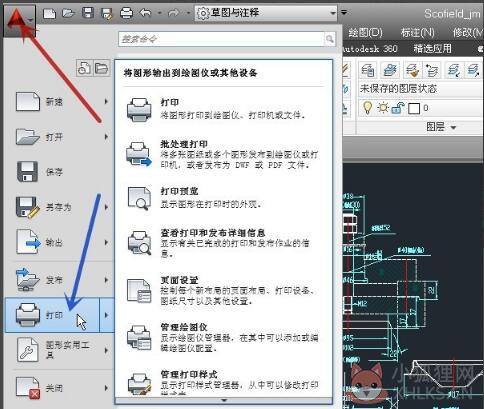Choose 打印 plot to plotter or file option
484x409 pixels.
223,109
